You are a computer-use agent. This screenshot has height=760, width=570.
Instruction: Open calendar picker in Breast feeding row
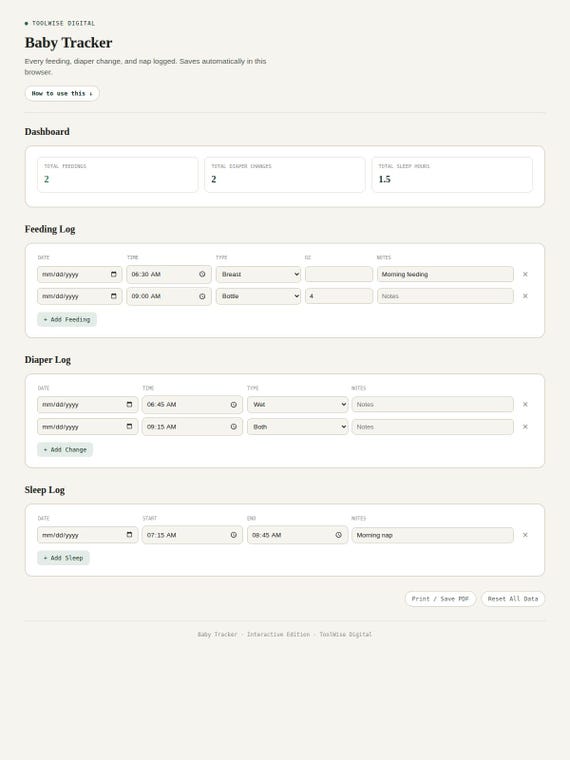(114, 274)
